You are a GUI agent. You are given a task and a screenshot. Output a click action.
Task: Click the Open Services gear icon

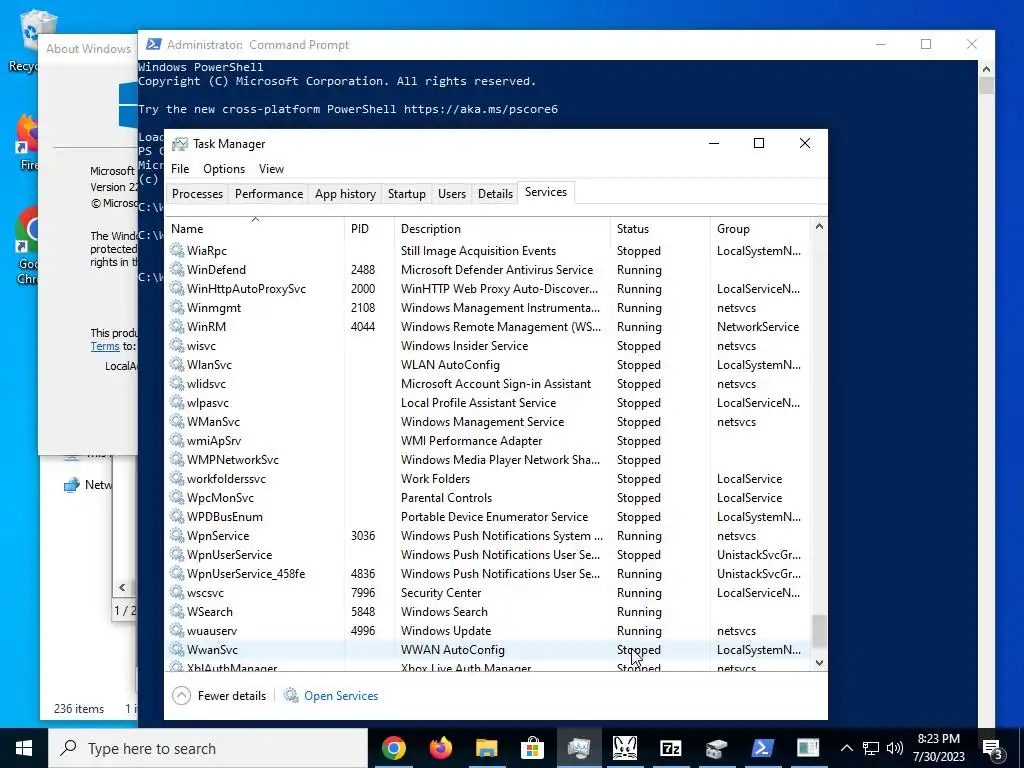point(291,695)
